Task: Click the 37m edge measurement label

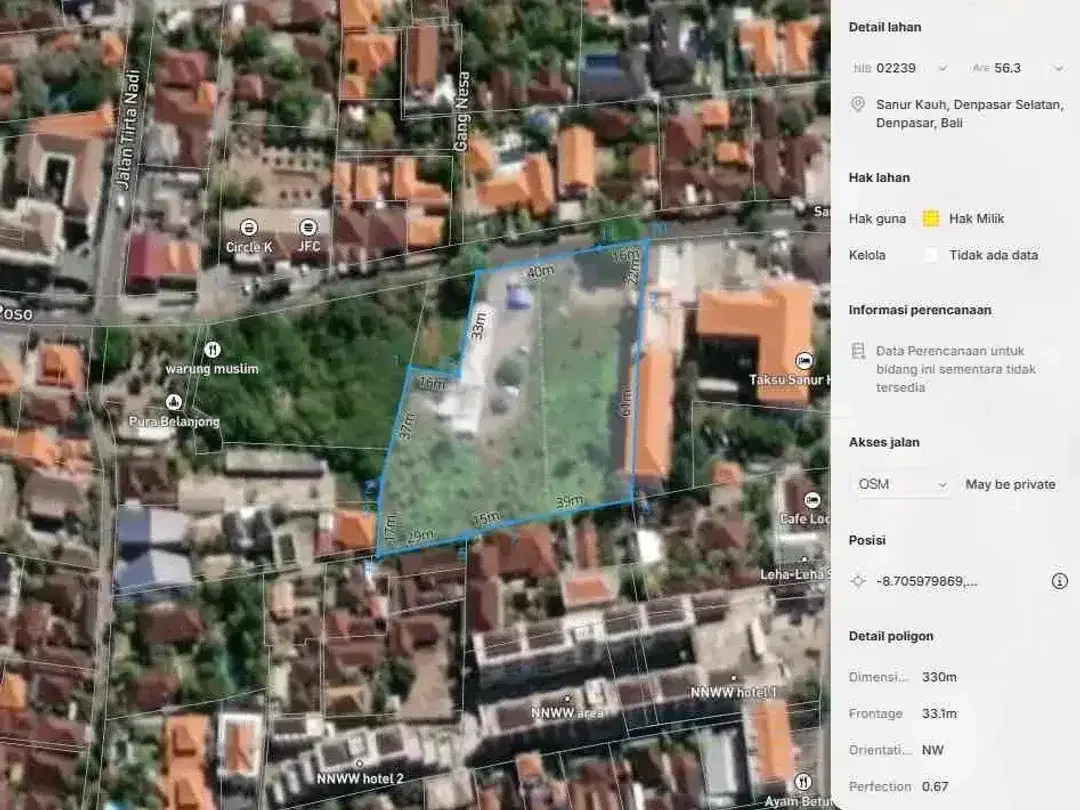Action: pos(407,425)
